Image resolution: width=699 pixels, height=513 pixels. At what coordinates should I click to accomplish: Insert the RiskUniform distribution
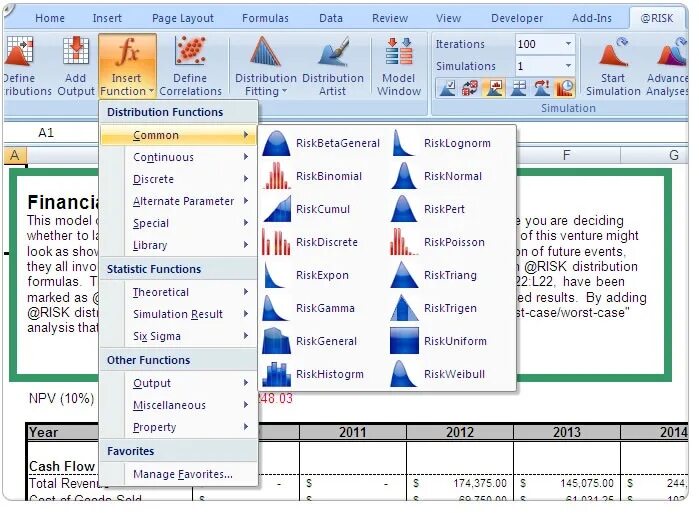click(x=450, y=341)
